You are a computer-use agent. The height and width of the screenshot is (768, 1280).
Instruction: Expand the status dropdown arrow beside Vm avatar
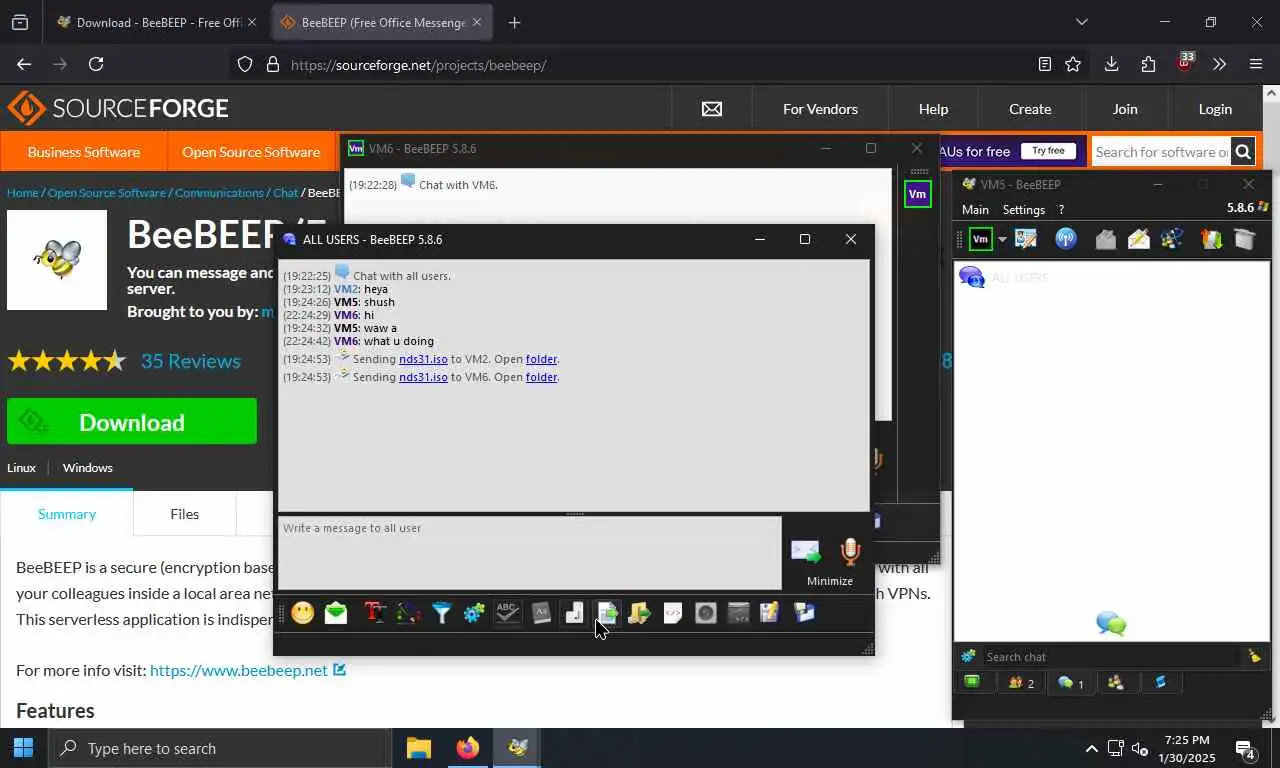tap(1002, 240)
